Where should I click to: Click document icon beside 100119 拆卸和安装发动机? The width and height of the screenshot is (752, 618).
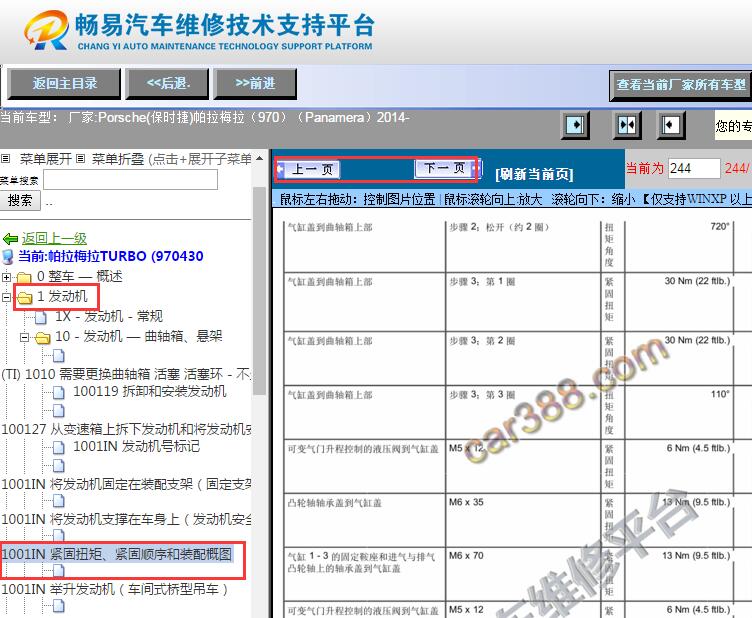pos(59,393)
